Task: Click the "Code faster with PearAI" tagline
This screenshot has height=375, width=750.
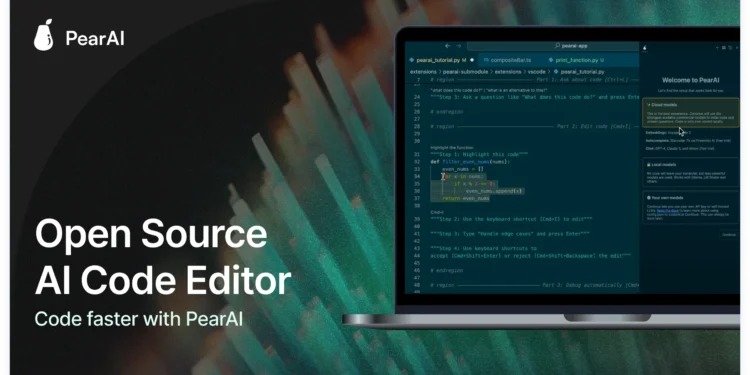Action: coord(139,319)
